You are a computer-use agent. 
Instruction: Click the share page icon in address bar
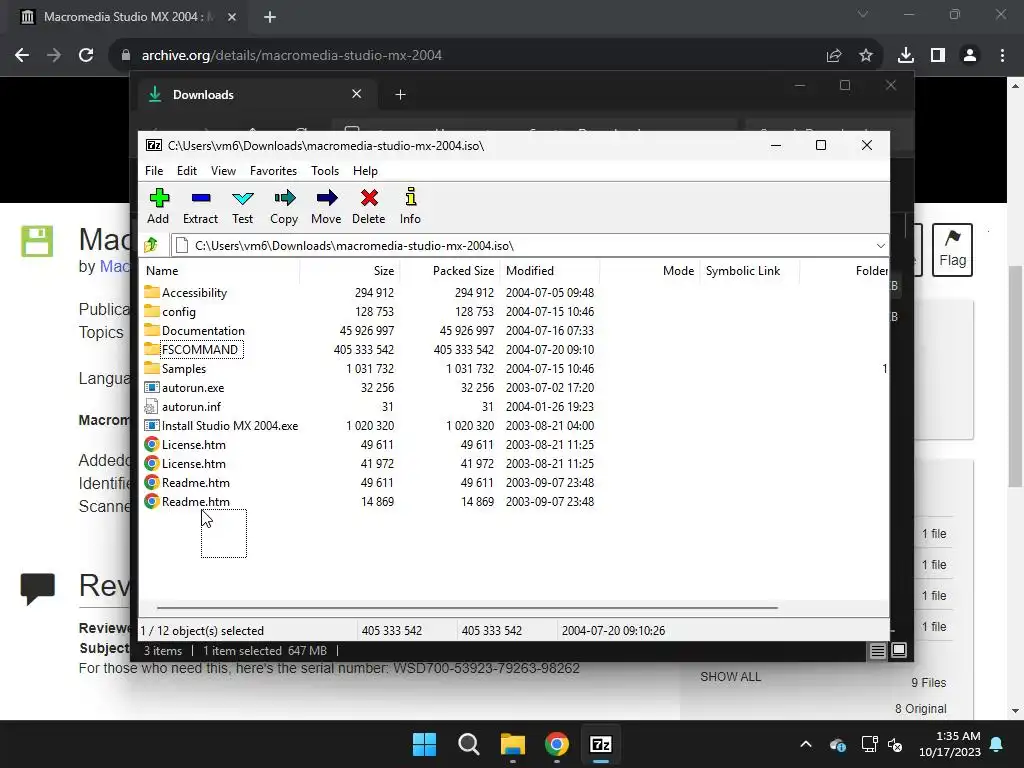pos(834,56)
